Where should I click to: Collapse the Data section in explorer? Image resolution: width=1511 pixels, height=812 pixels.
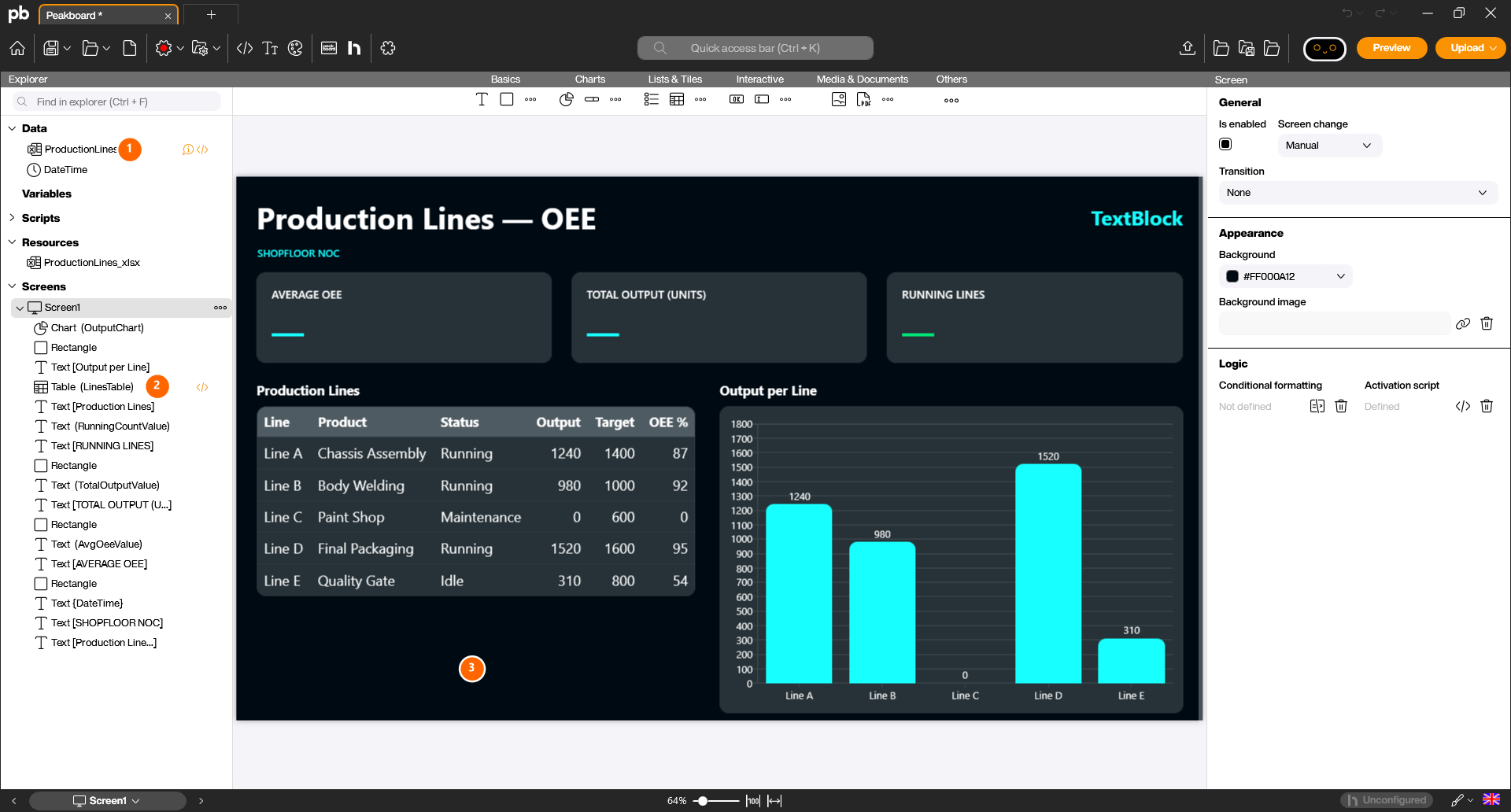point(12,128)
